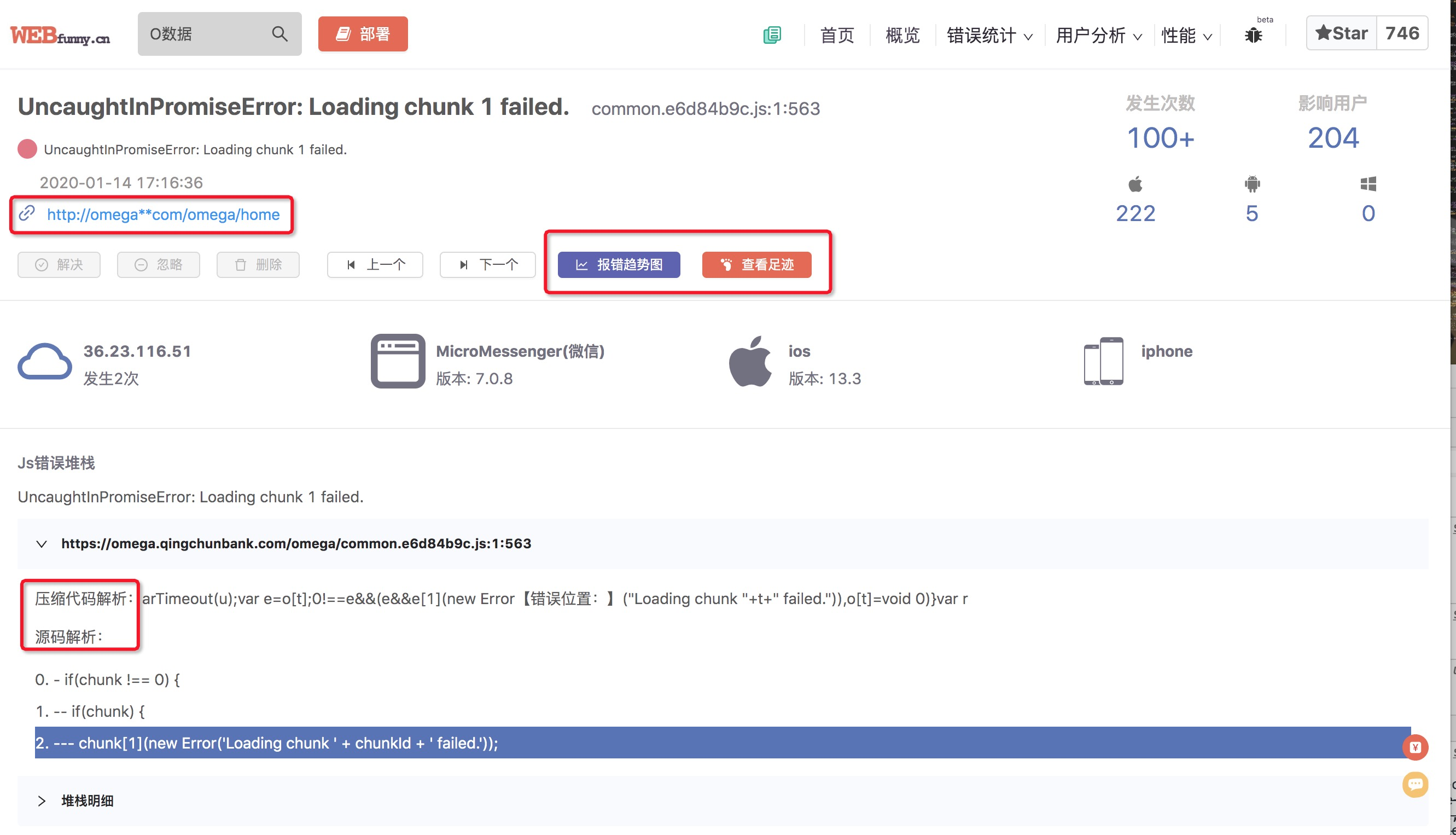Click the search magnifier icon
The image size is (1456, 835).
pyautogui.click(x=279, y=34)
